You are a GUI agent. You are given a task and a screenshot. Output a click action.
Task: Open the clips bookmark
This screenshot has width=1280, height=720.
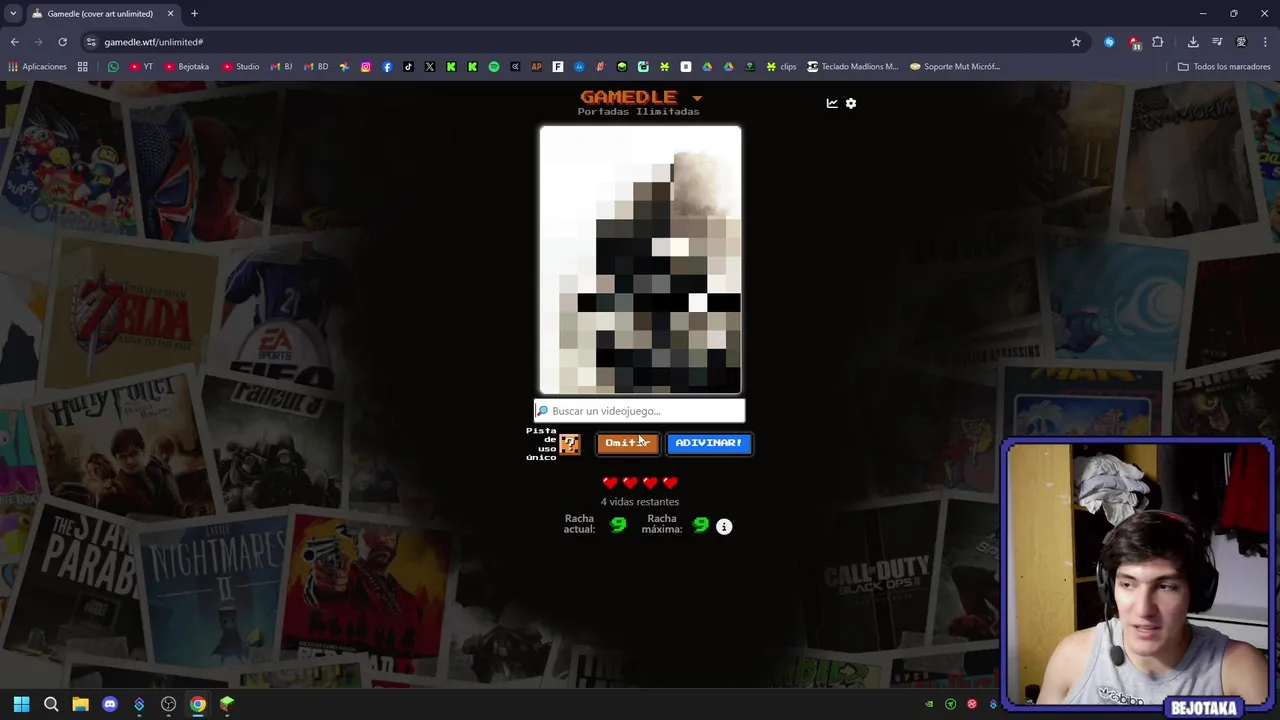tap(781, 67)
